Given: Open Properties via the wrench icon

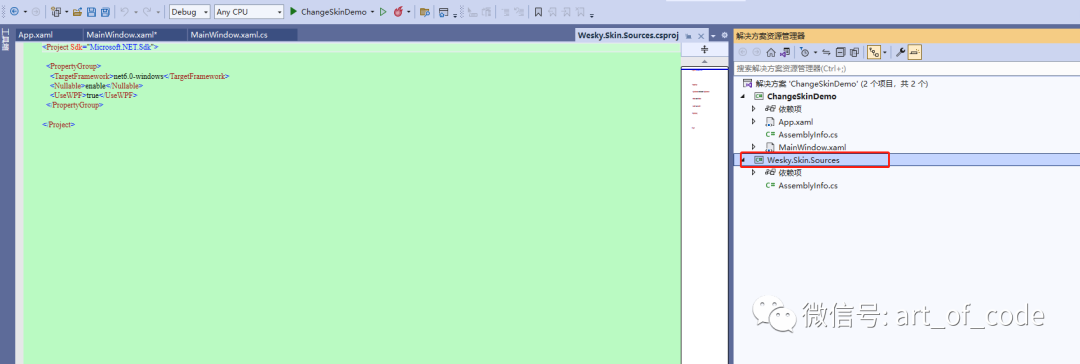Looking at the screenshot, I should [900, 52].
